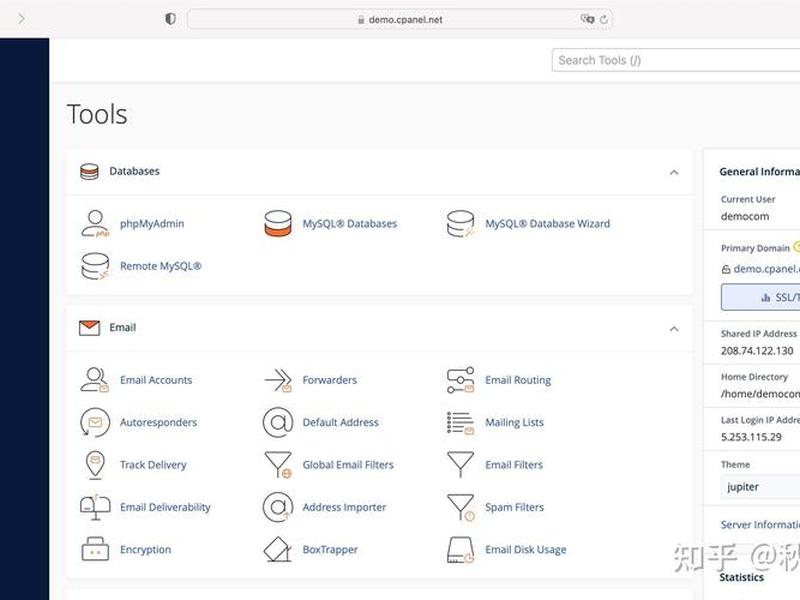Click the Default Address at-sign icon
This screenshot has width=800, height=600.
pos(278,422)
